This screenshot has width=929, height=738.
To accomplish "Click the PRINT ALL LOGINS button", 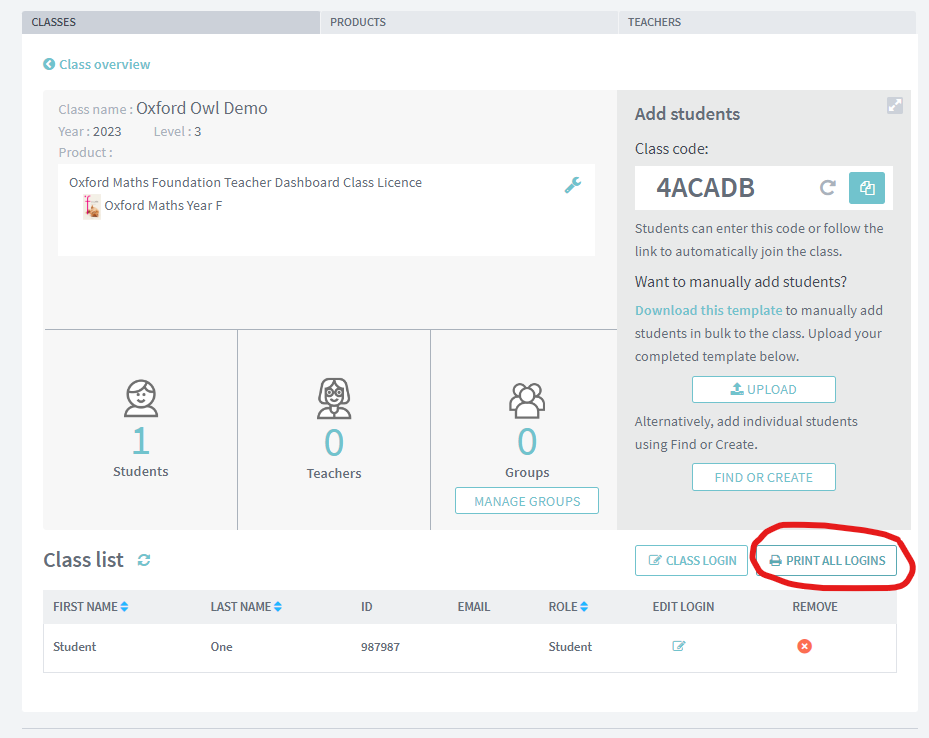I will (x=831, y=561).
